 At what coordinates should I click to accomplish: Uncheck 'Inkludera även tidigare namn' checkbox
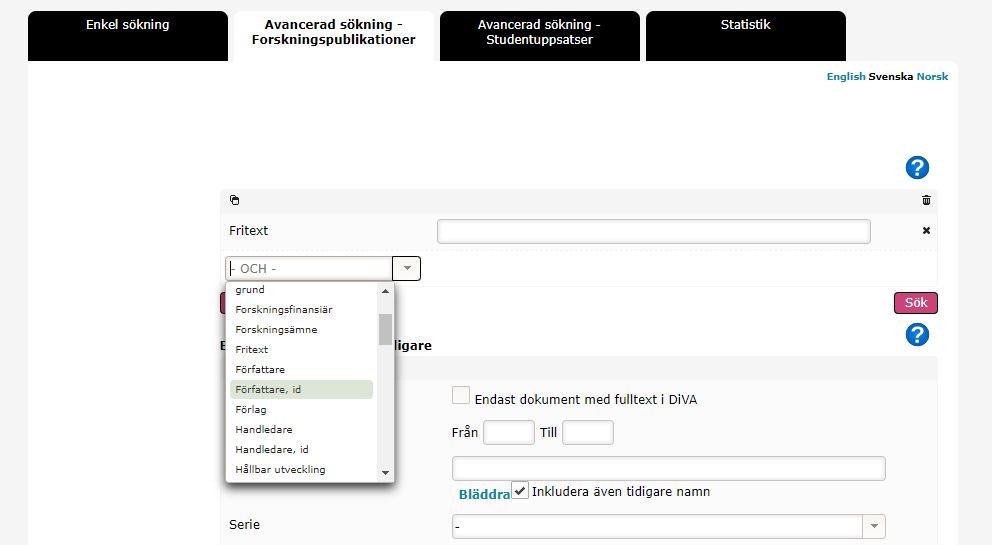point(520,490)
